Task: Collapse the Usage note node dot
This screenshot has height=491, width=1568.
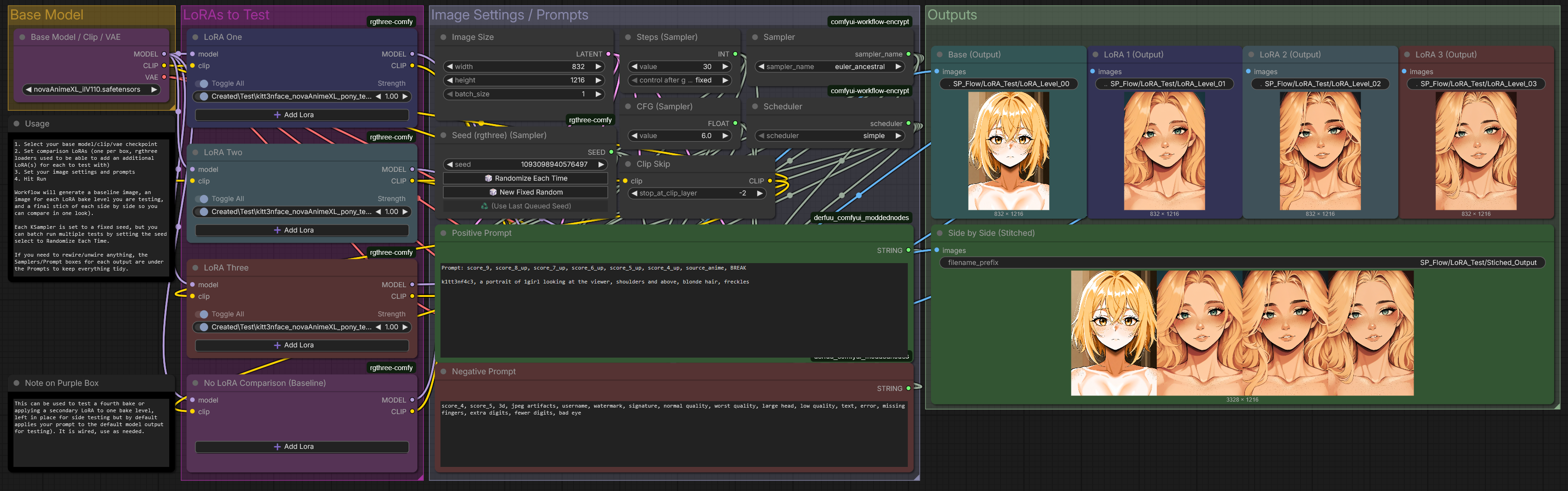Action: (16, 124)
